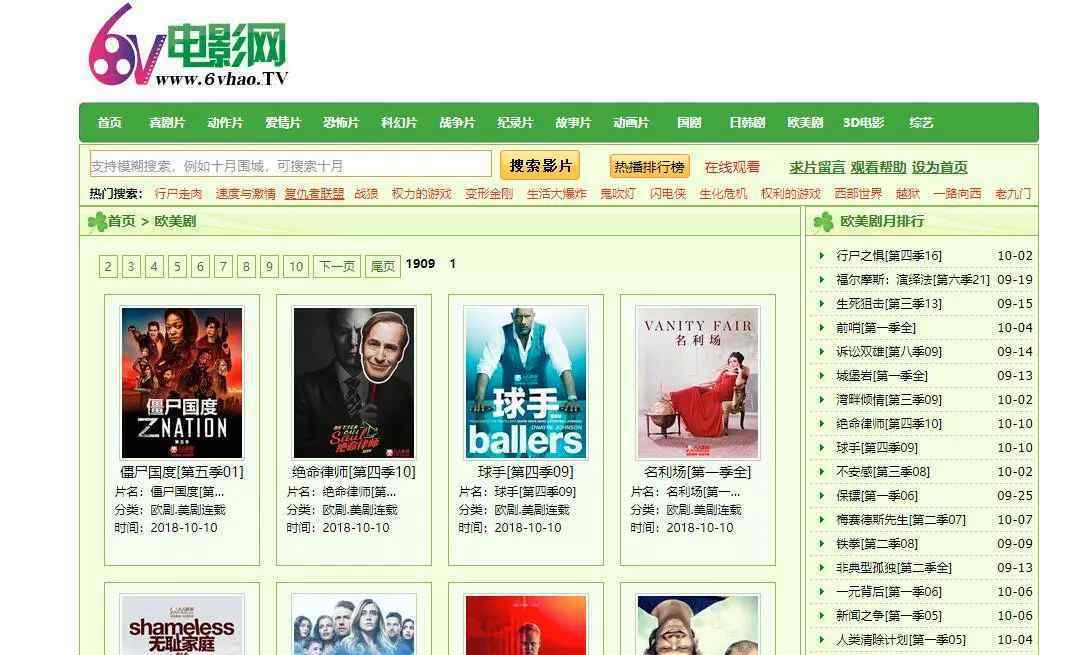
Task: Go to page 5 in pagination
Action: pos(177,266)
